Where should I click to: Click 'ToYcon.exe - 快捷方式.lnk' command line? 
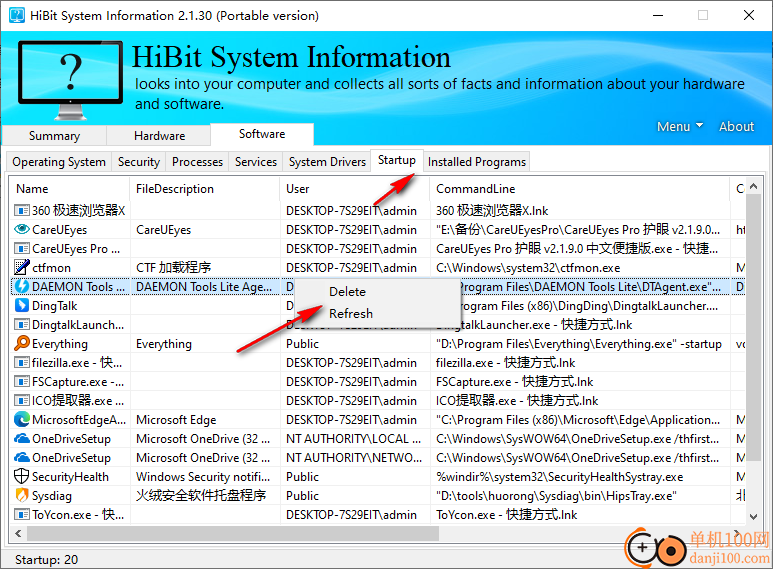coord(506,515)
